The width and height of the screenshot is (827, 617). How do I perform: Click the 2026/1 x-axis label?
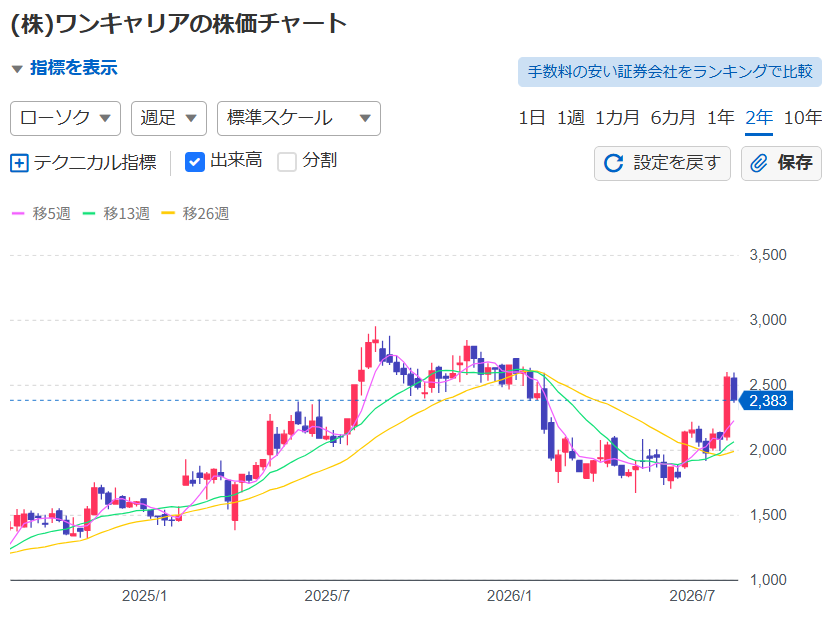(x=509, y=596)
